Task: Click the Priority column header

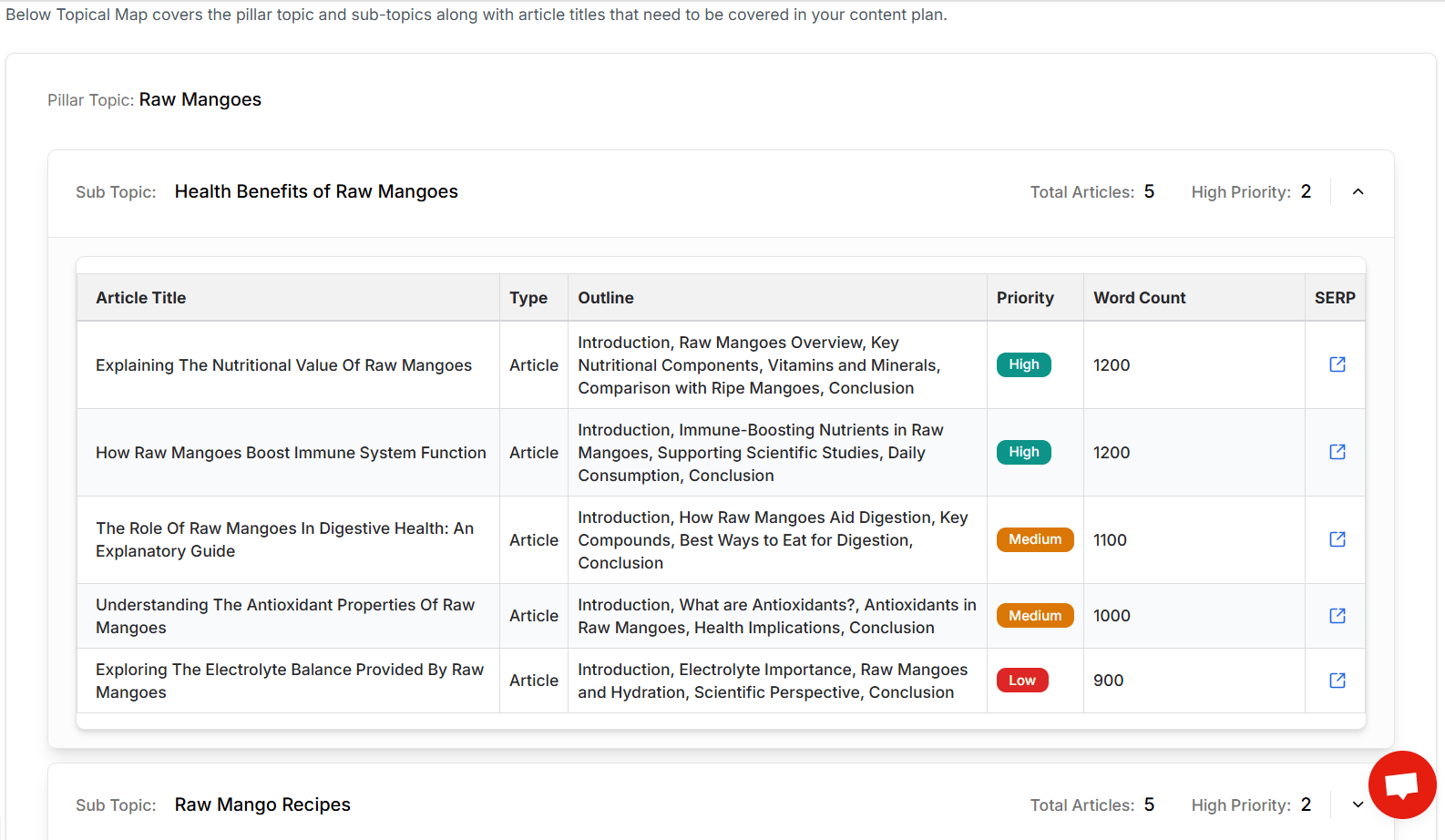Action: click(1025, 298)
